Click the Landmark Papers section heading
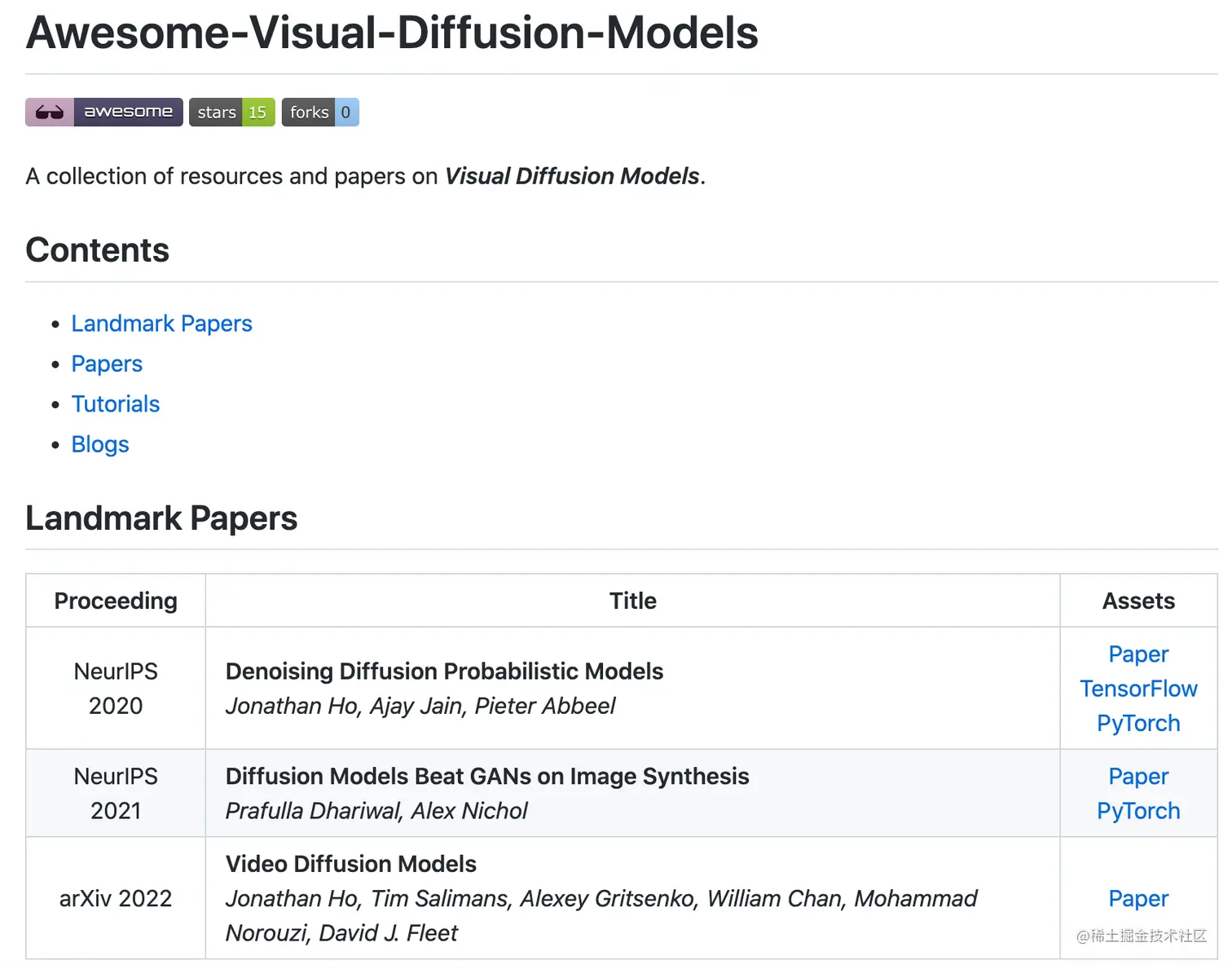Image resolution: width=1232 pixels, height=969 pixels. coord(161,518)
